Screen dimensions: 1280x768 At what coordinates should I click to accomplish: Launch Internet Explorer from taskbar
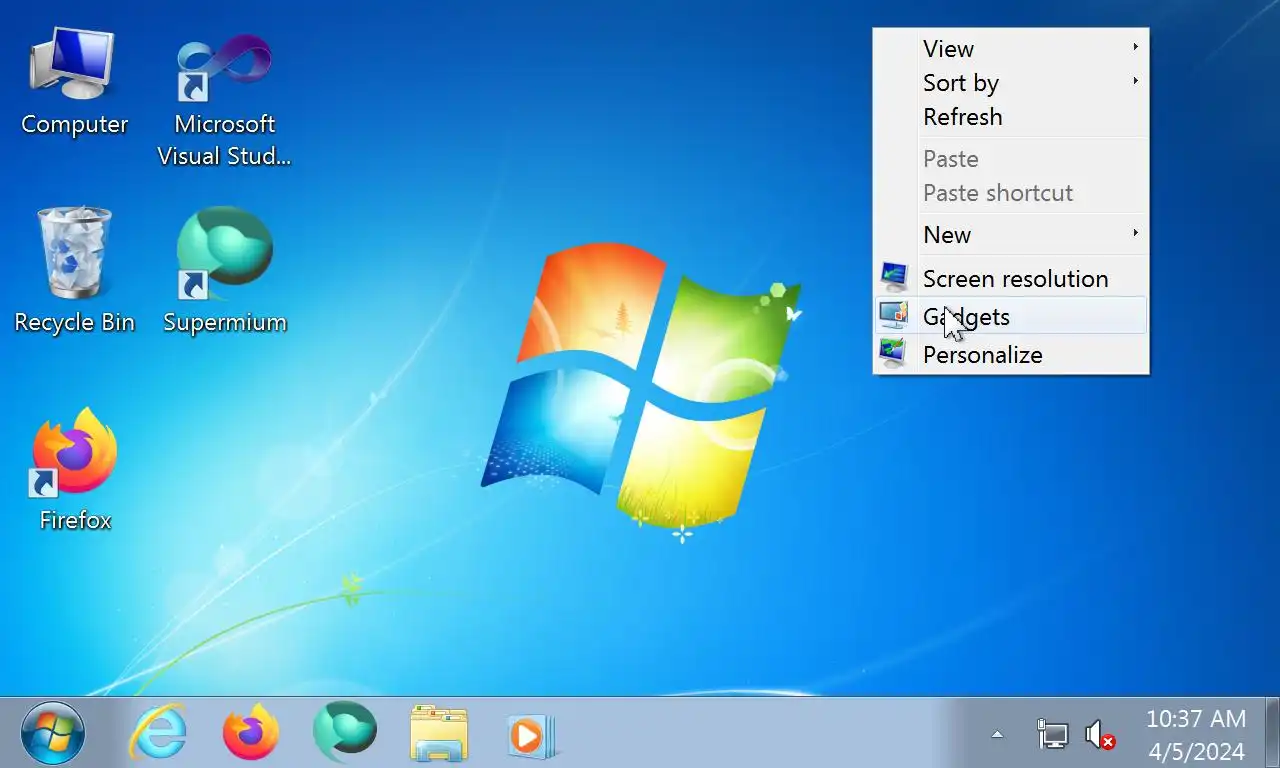click(x=157, y=733)
